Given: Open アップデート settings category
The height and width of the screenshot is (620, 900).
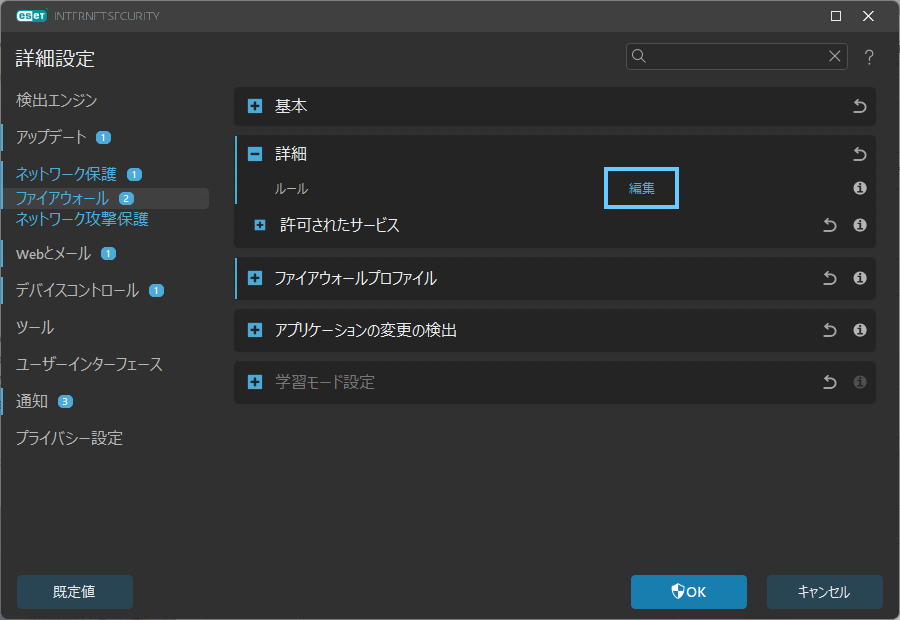Looking at the screenshot, I should click(x=51, y=137).
